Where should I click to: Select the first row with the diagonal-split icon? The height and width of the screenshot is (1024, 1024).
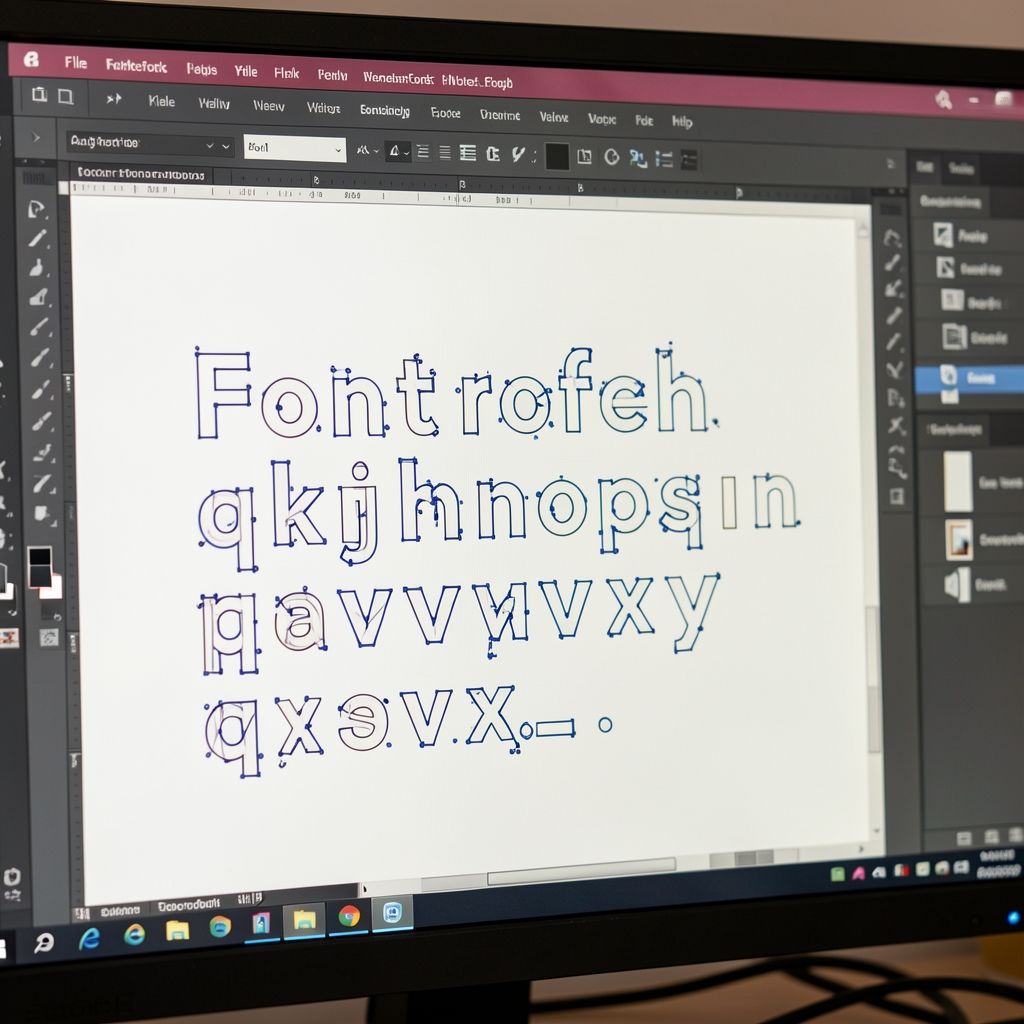click(x=969, y=236)
